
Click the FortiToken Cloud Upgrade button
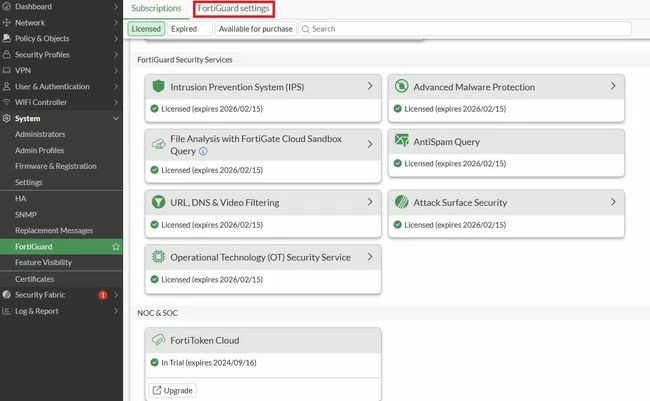(172, 390)
